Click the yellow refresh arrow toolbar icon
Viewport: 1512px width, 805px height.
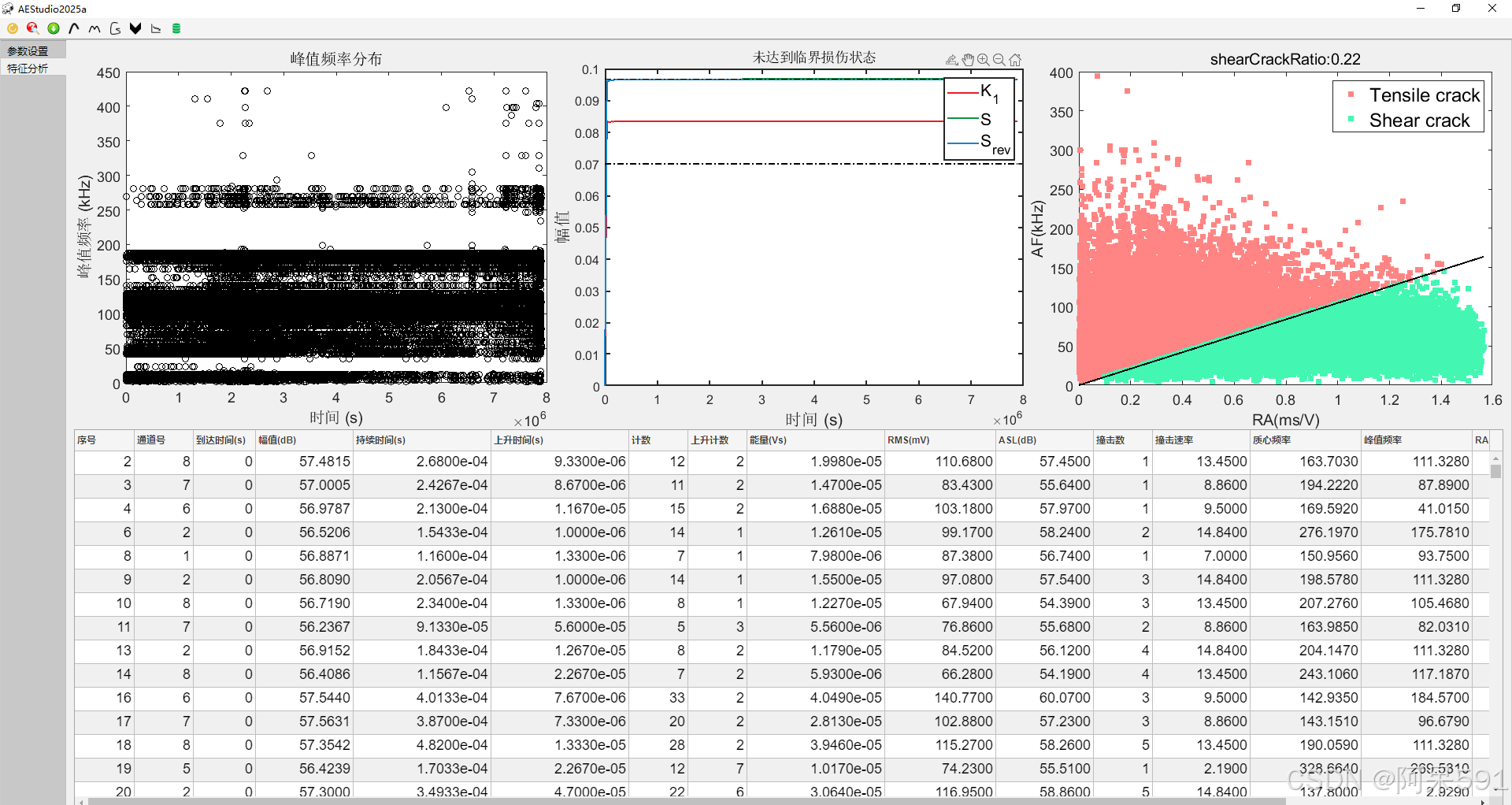(13, 28)
